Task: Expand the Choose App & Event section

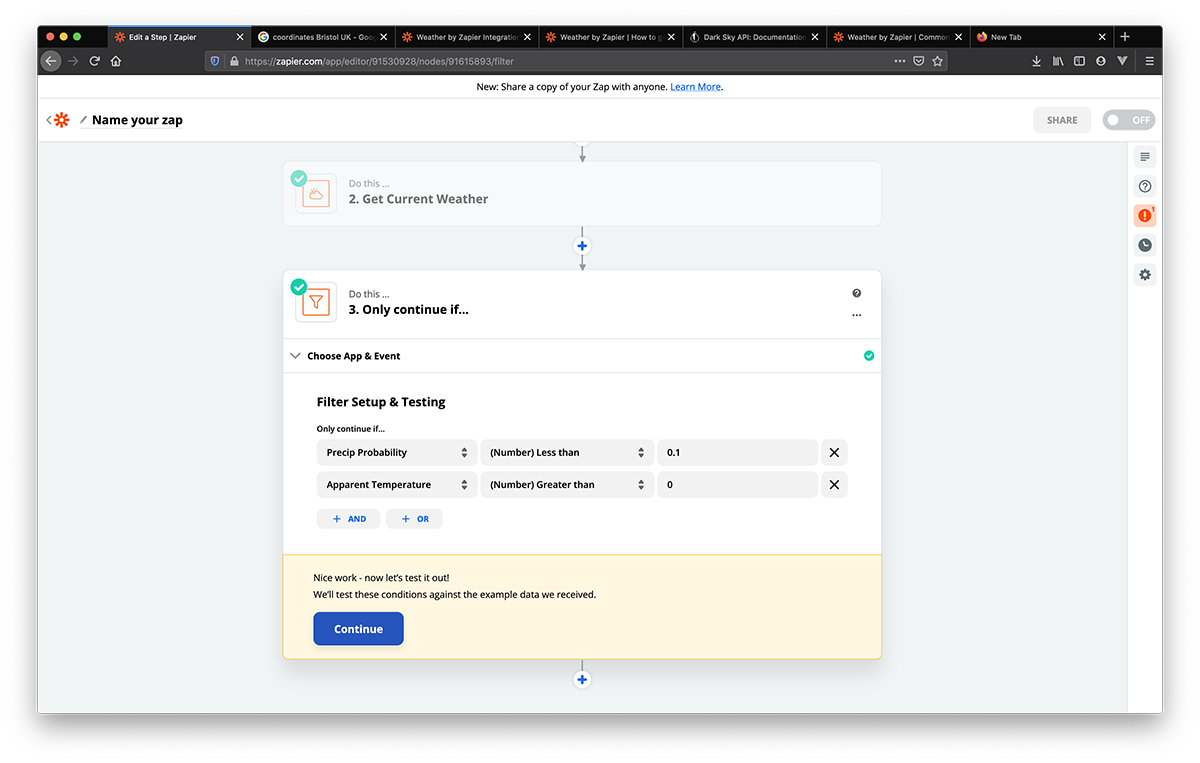Action: [582, 356]
